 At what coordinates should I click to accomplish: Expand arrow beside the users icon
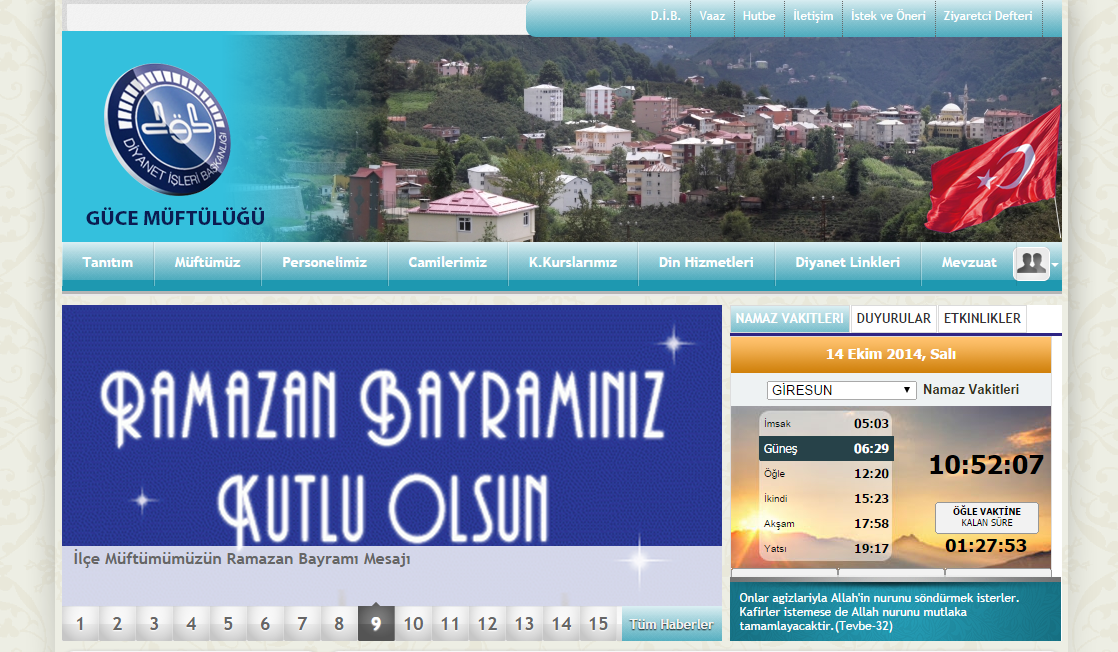point(1055,265)
